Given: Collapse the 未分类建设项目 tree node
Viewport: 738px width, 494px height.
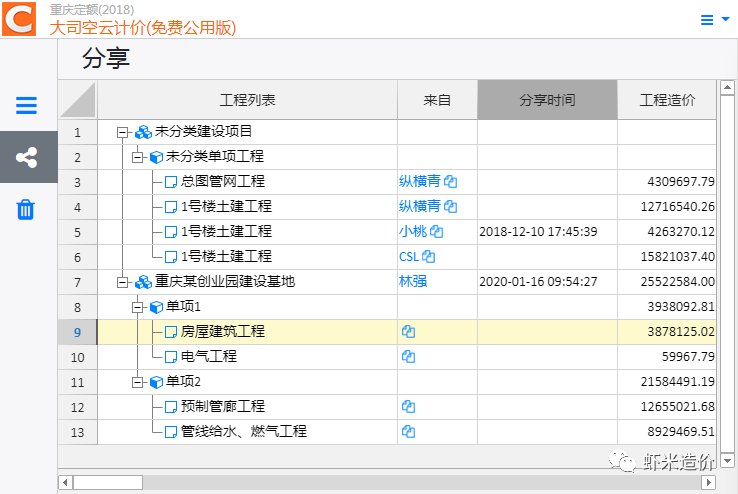Looking at the screenshot, I should tap(122, 133).
